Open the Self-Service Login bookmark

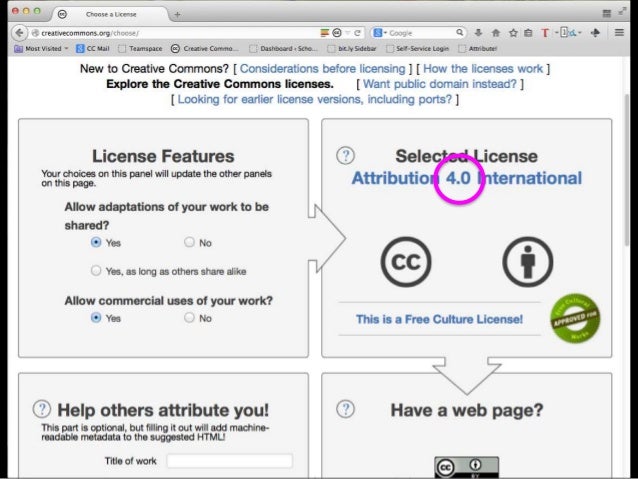pos(417,48)
